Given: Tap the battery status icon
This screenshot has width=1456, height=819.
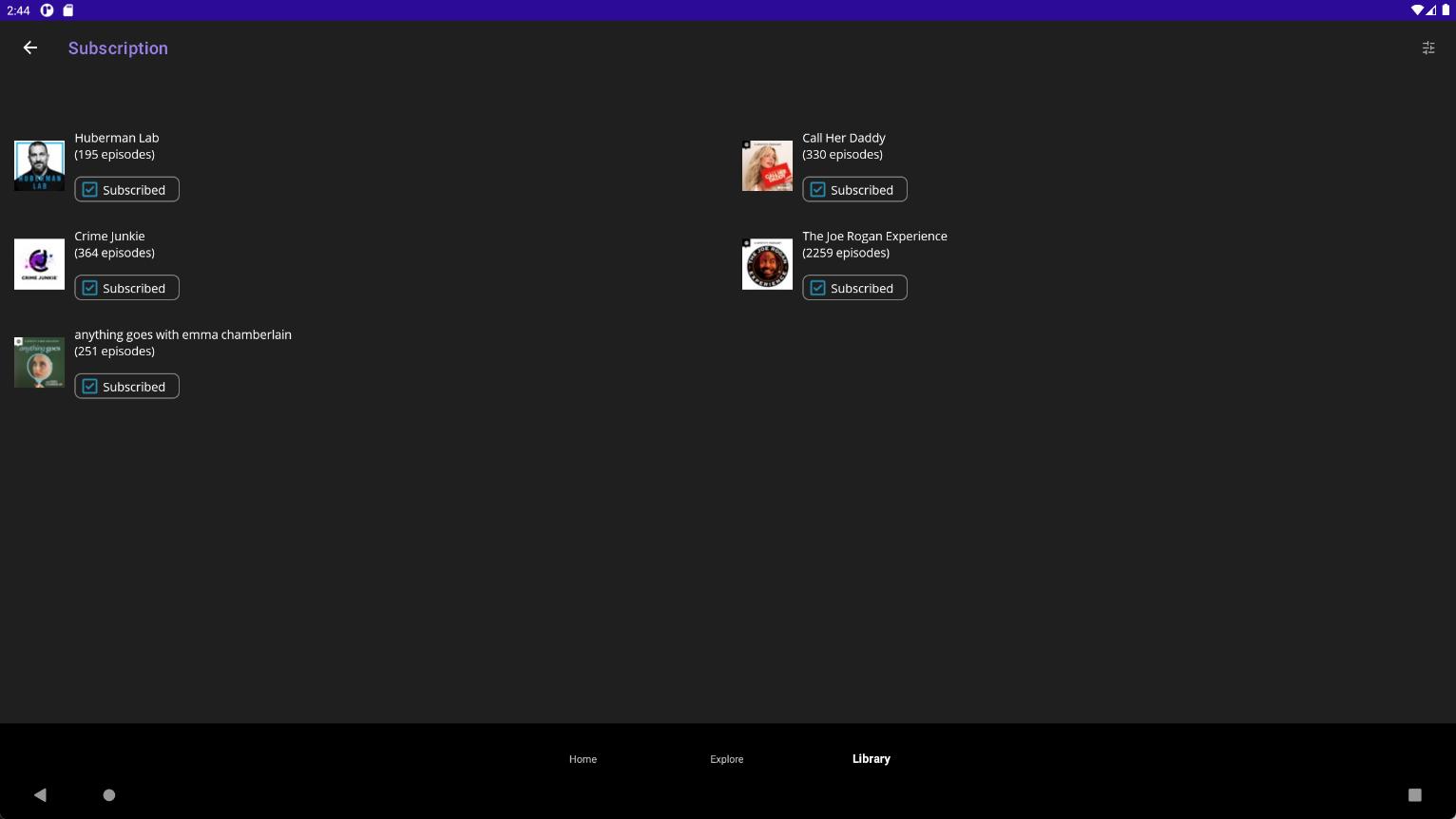Looking at the screenshot, I should coord(1444,10).
